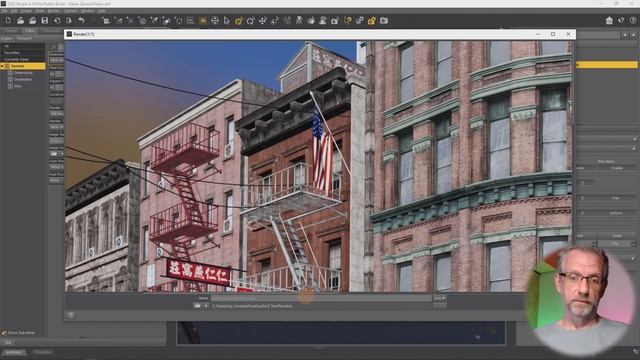This screenshot has width=640, height=360.
Task: Select the highlighted General category
Action: coord(23,66)
